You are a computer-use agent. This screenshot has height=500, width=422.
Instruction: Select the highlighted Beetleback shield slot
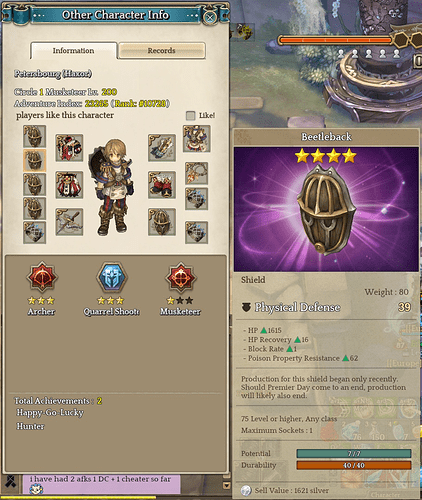click(34, 160)
